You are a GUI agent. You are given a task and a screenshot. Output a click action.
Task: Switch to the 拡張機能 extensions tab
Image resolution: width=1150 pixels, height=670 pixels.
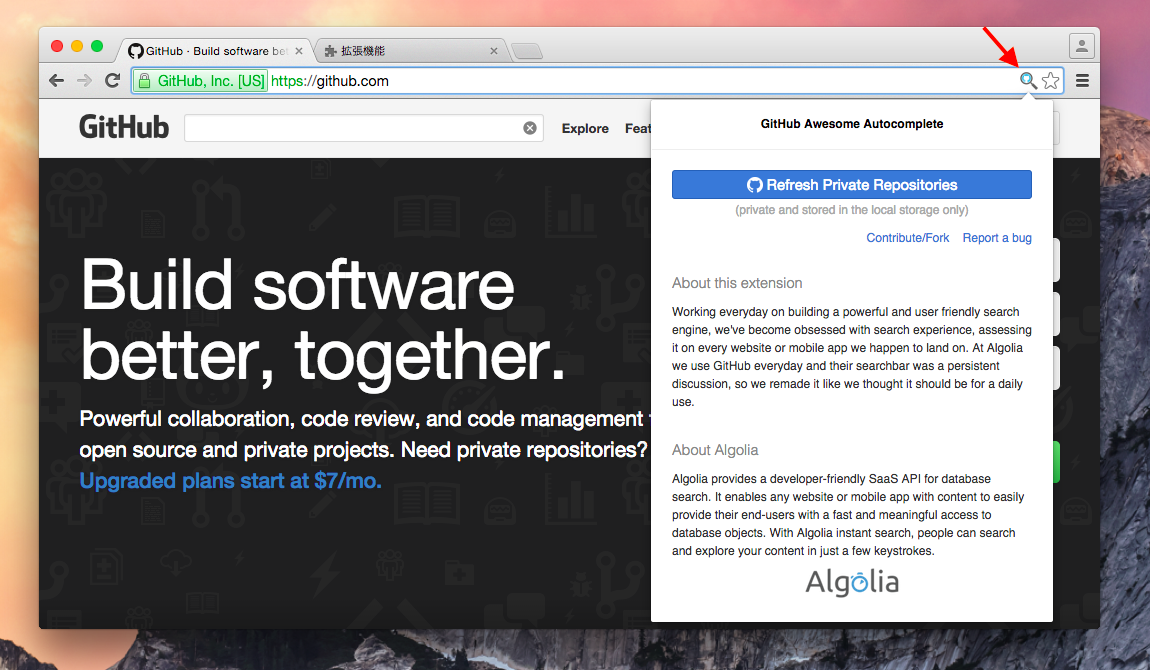[411, 51]
